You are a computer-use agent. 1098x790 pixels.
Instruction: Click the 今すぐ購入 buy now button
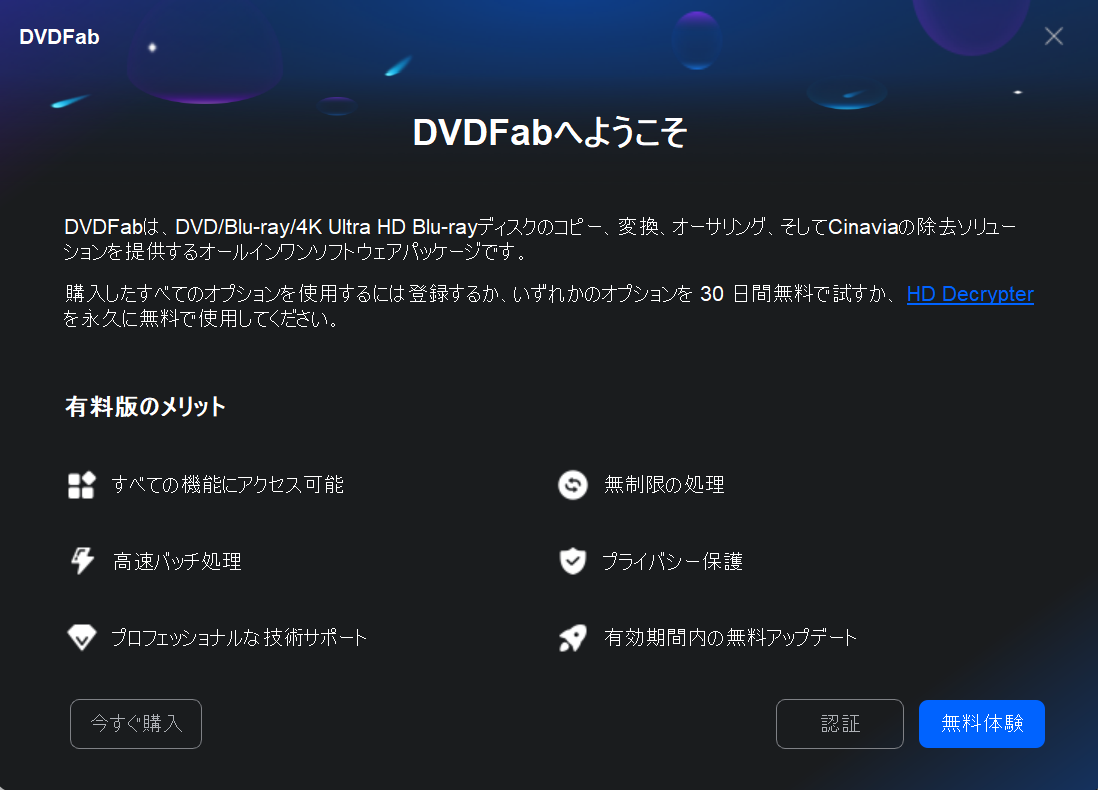pos(136,723)
